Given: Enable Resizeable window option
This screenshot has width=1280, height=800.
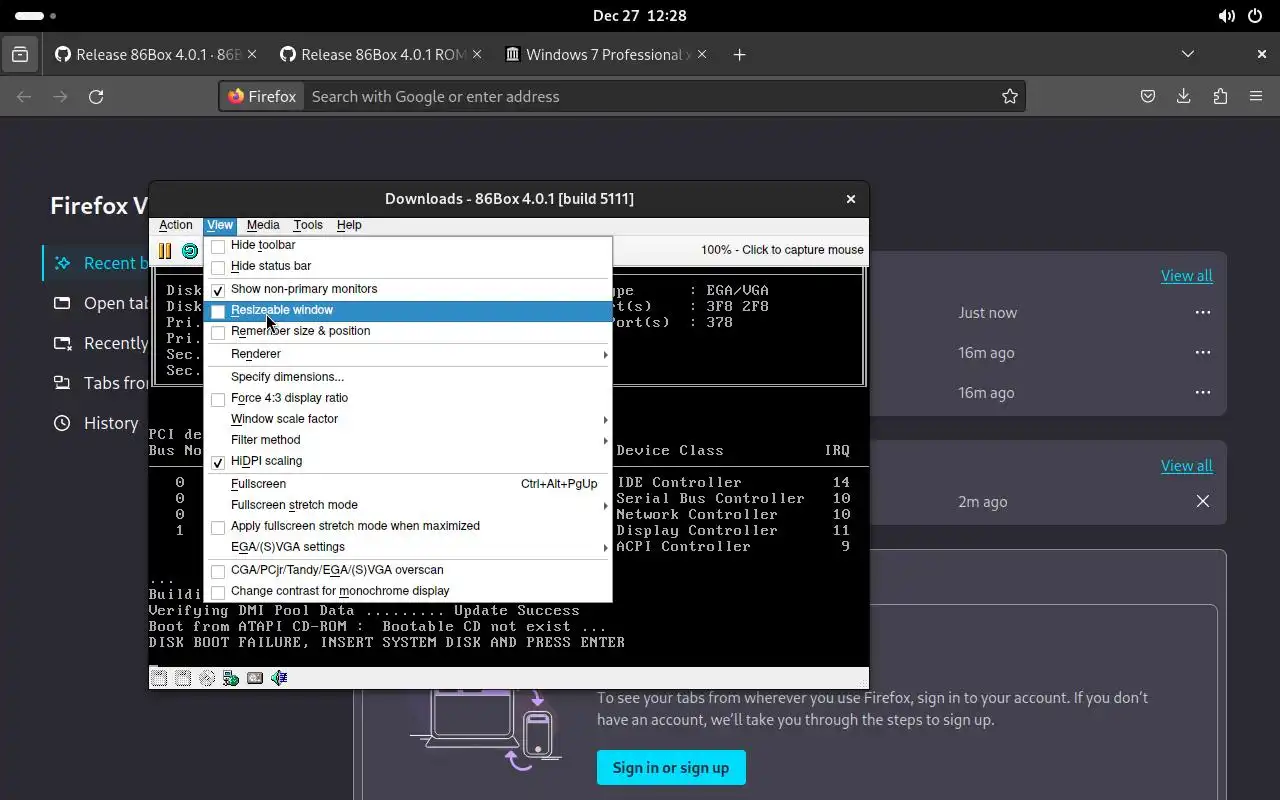Looking at the screenshot, I should [408, 311].
